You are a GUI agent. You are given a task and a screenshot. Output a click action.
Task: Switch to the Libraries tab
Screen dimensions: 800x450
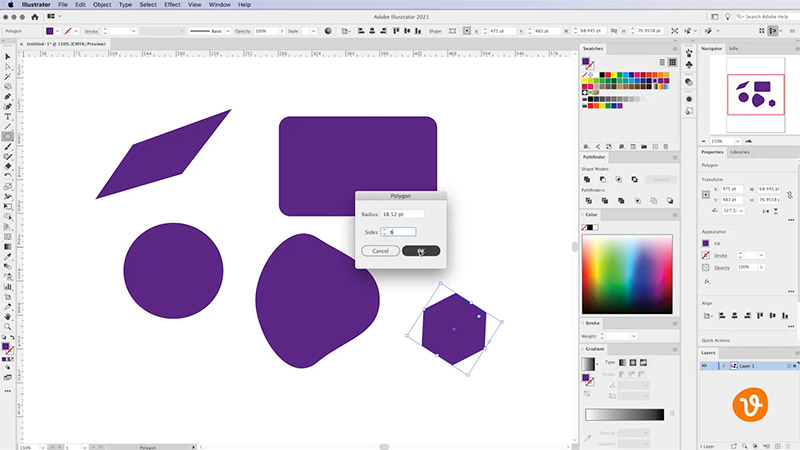[x=740, y=152]
